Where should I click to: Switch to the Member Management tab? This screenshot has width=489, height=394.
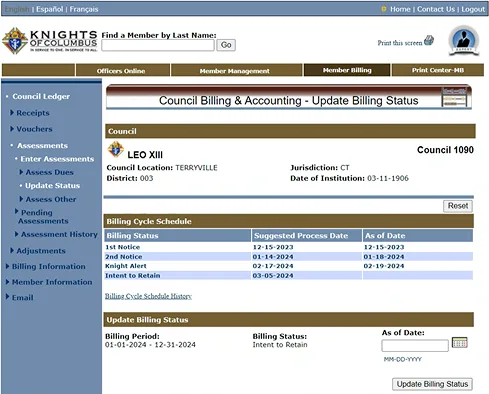[x=236, y=71]
